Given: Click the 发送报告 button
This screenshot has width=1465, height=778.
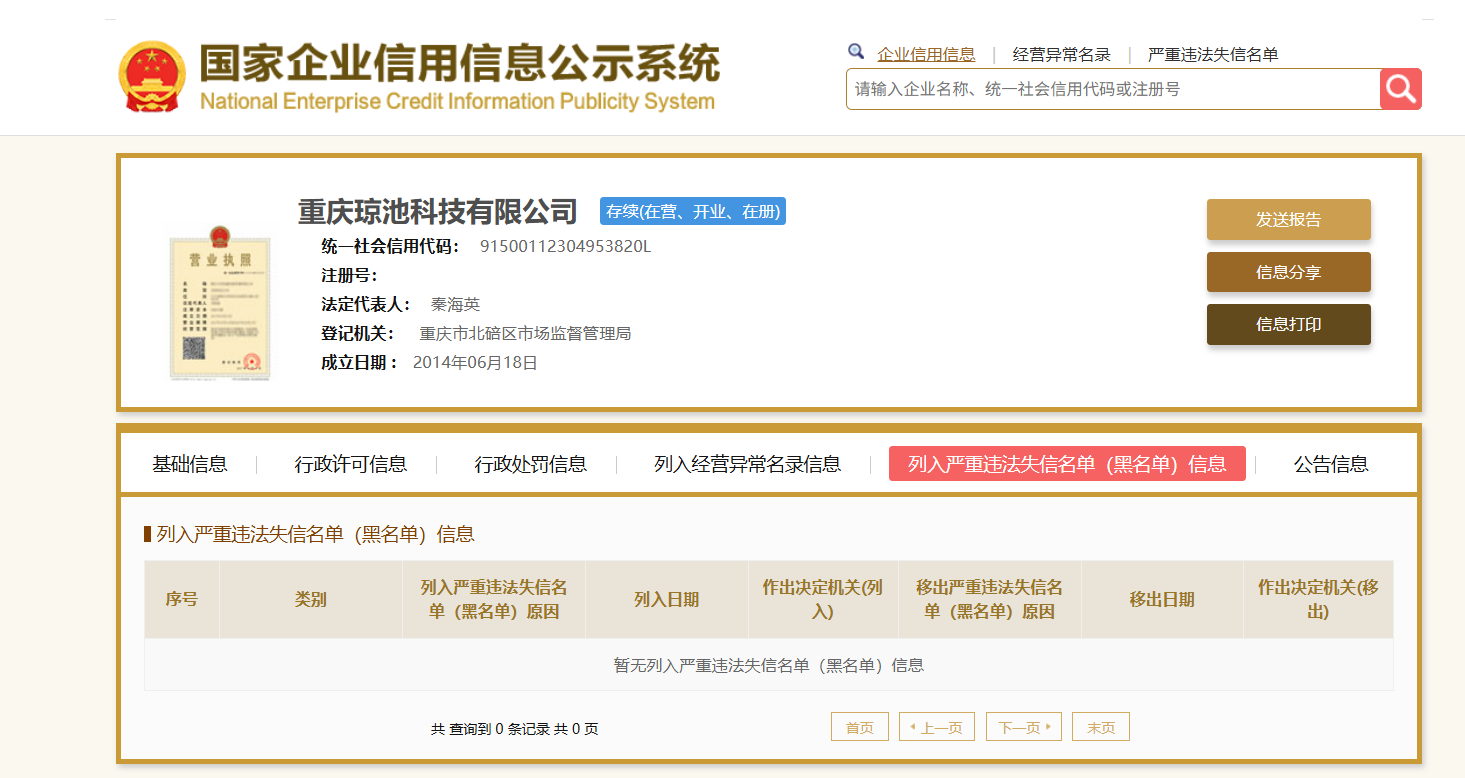Looking at the screenshot, I should click(1289, 220).
